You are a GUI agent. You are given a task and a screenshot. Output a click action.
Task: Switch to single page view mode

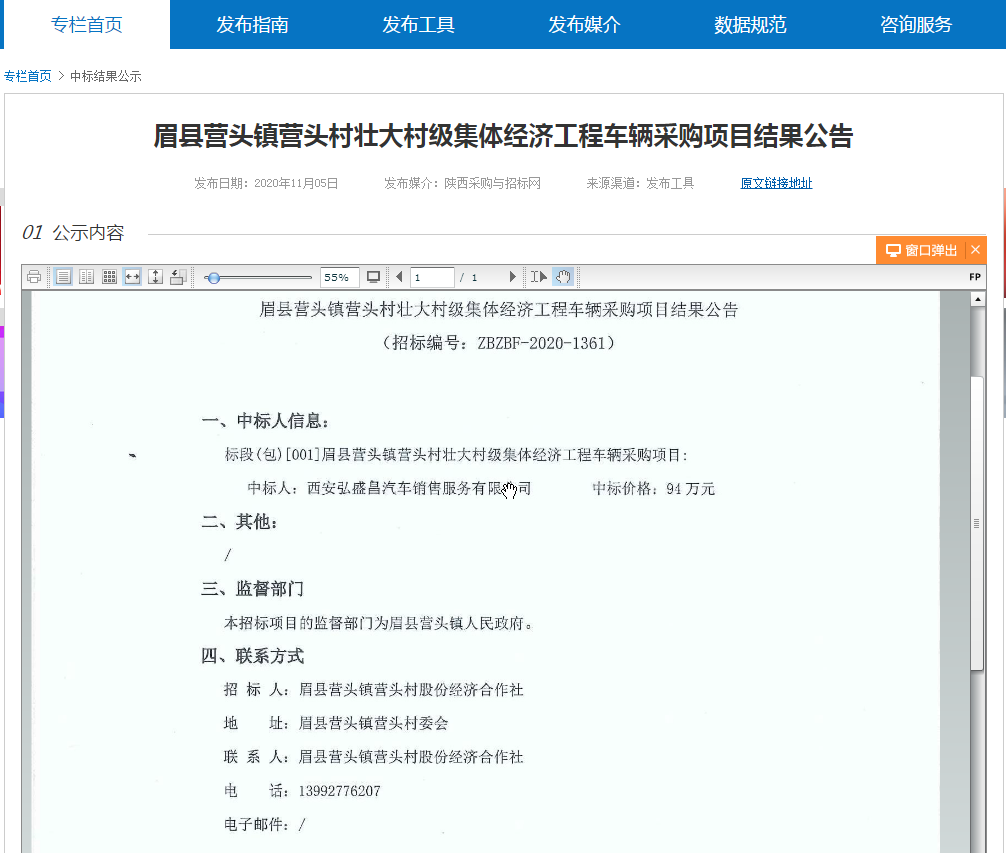pyautogui.click(x=63, y=277)
